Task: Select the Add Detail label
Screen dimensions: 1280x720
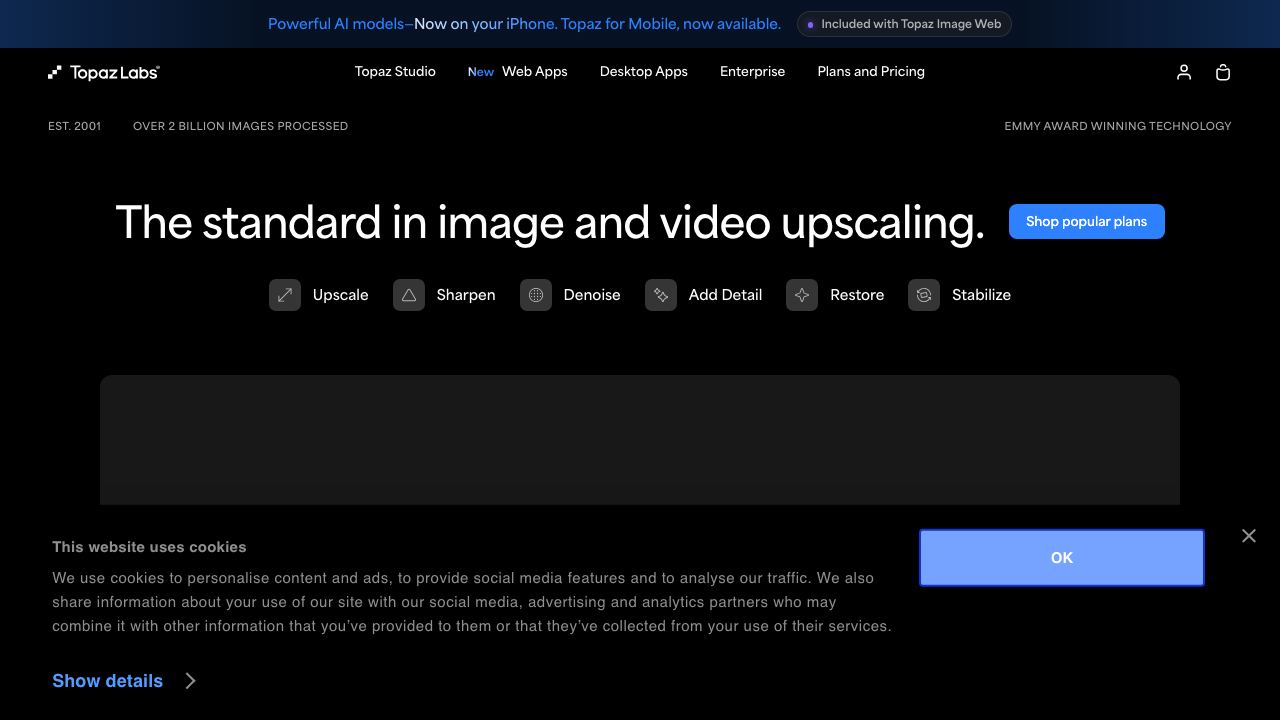Action: point(725,295)
